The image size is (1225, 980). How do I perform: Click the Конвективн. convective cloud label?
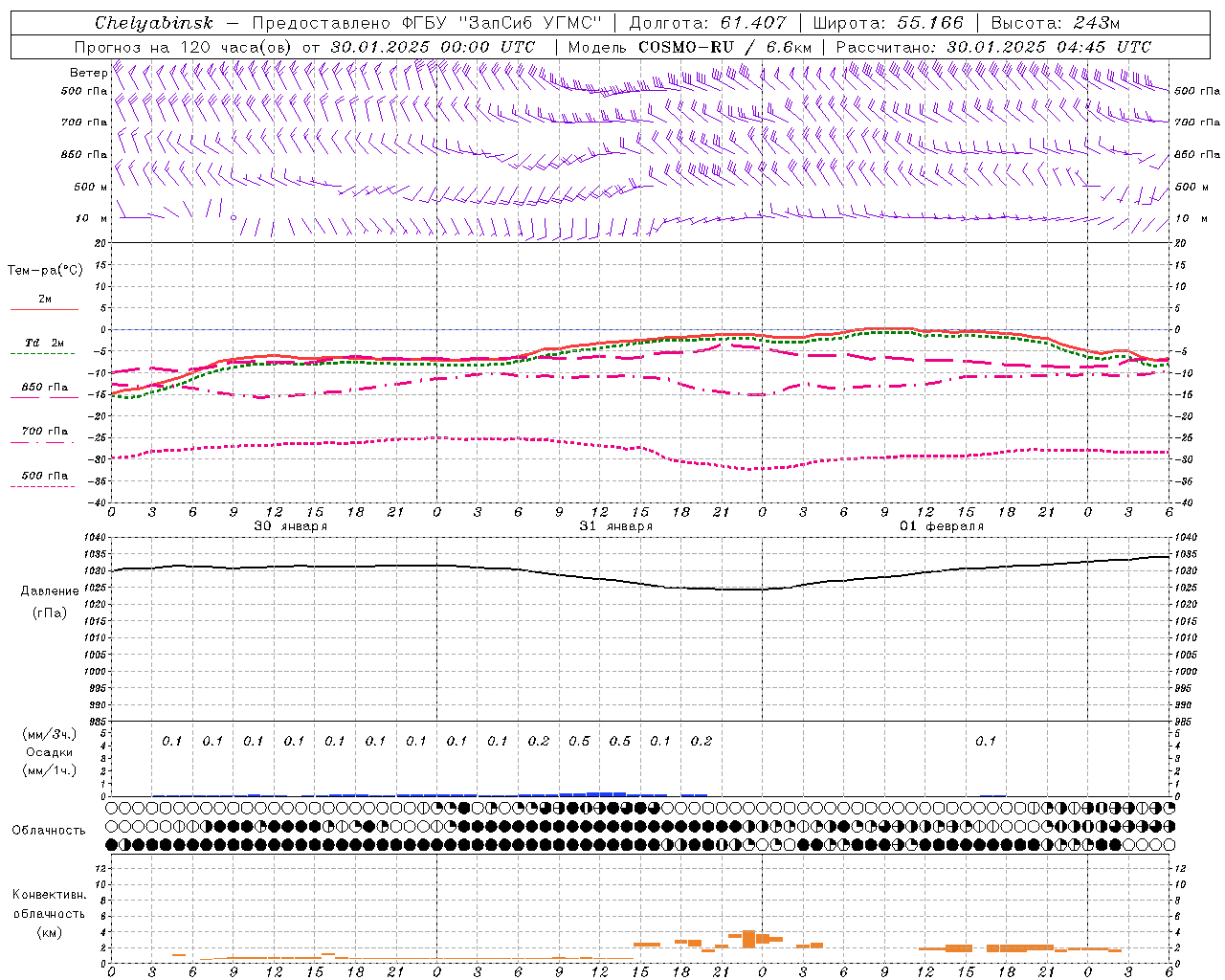click(x=49, y=895)
